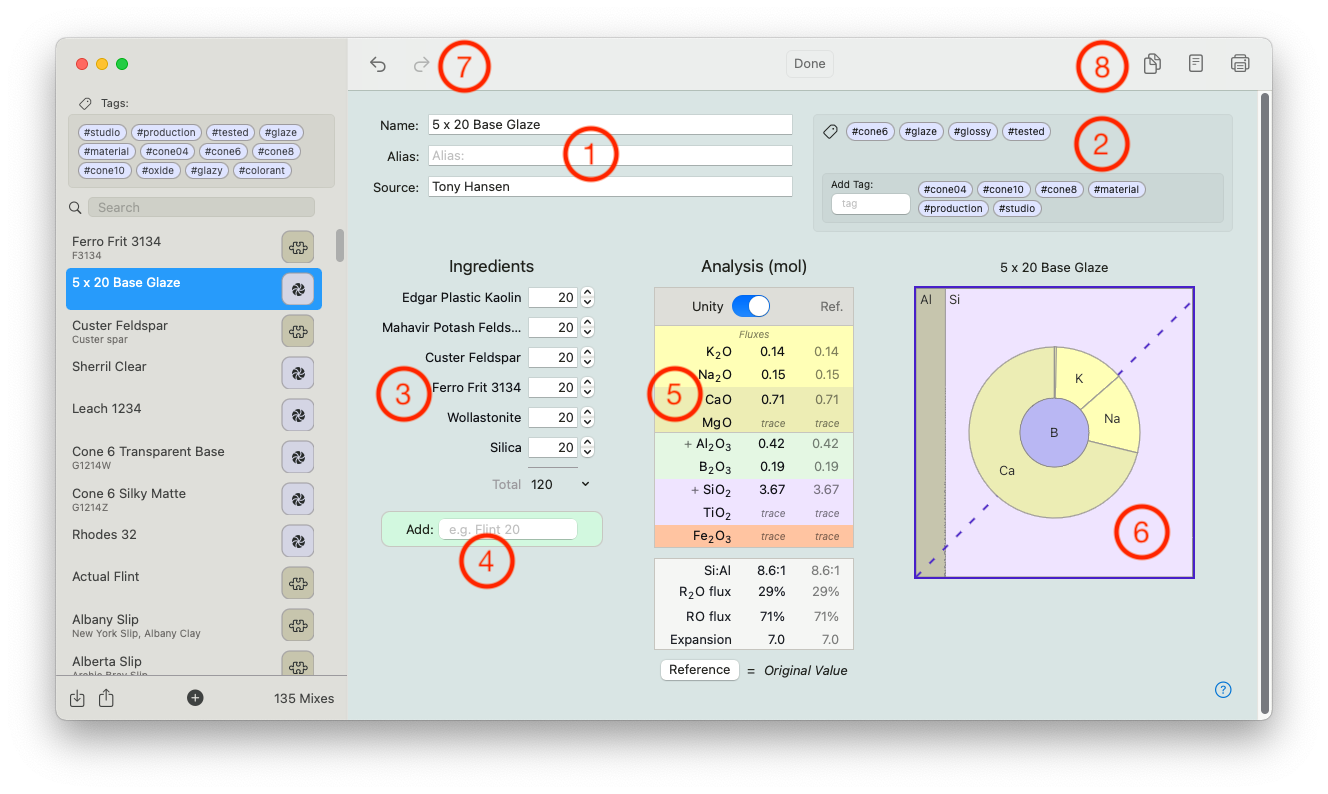Viewport: 1328px width, 794px height.
Task: Click the Done button
Action: coord(810,64)
